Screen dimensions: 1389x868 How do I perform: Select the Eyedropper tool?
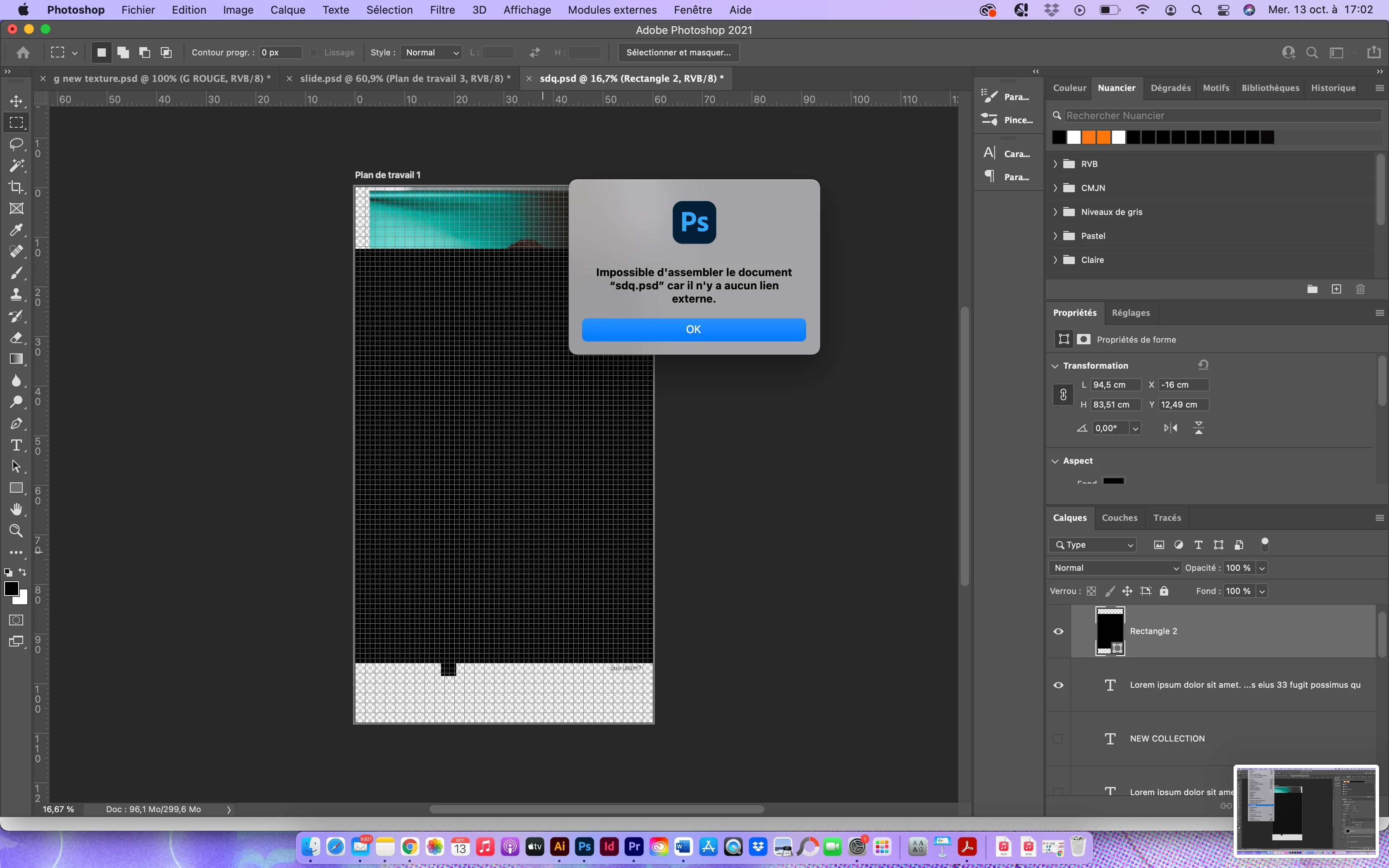click(16, 230)
